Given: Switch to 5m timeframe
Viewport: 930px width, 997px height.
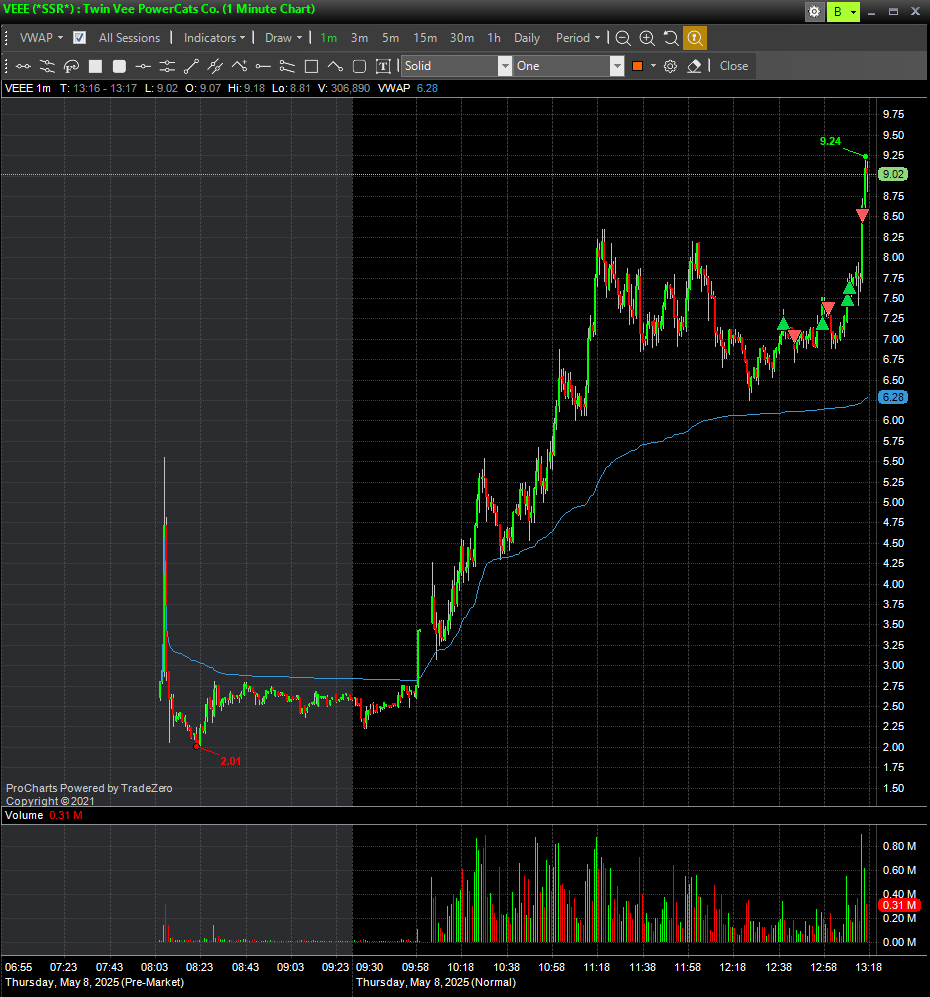Looking at the screenshot, I should [390, 38].
